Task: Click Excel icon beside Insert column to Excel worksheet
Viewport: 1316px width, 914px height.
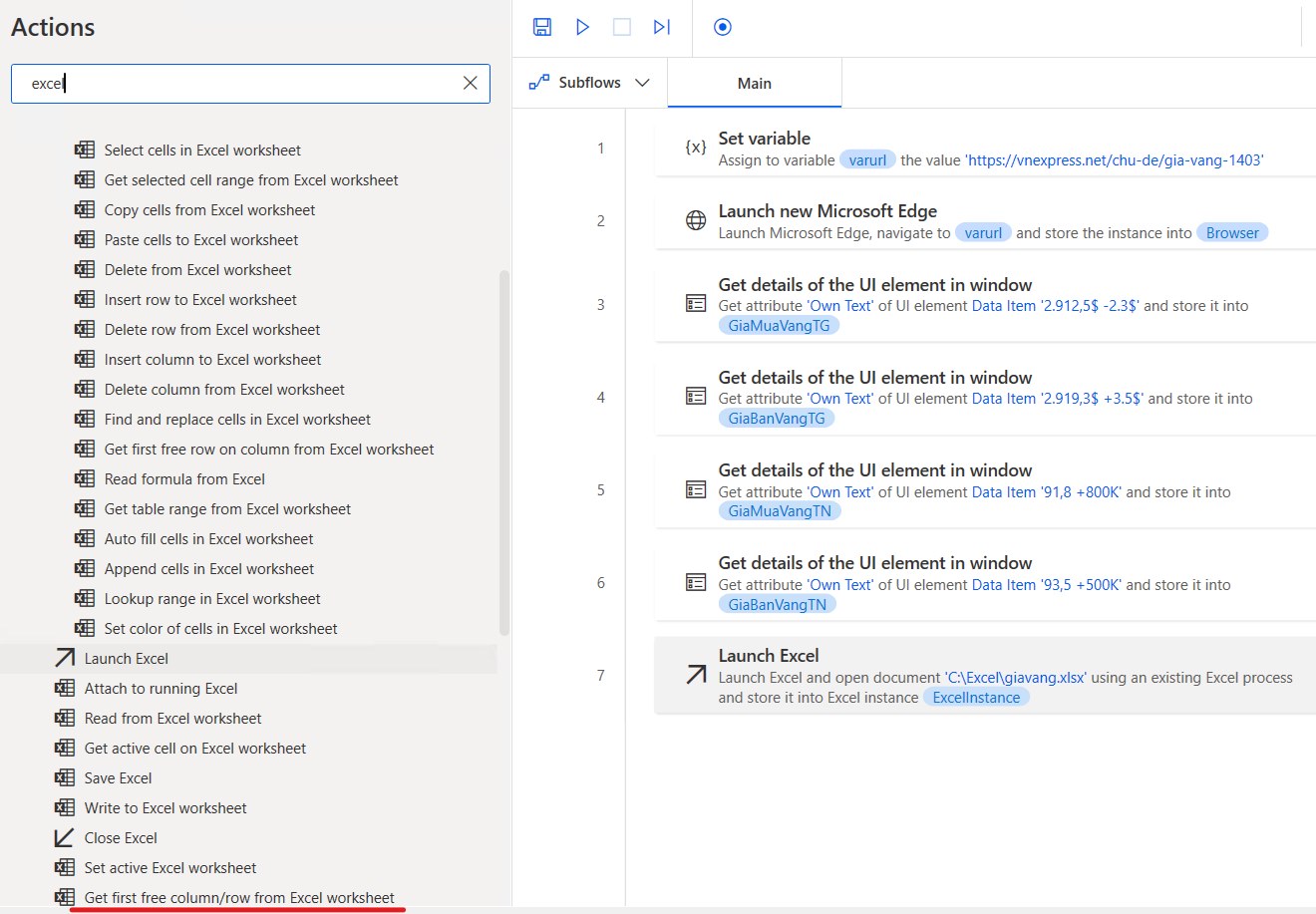Action: (x=85, y=359)
